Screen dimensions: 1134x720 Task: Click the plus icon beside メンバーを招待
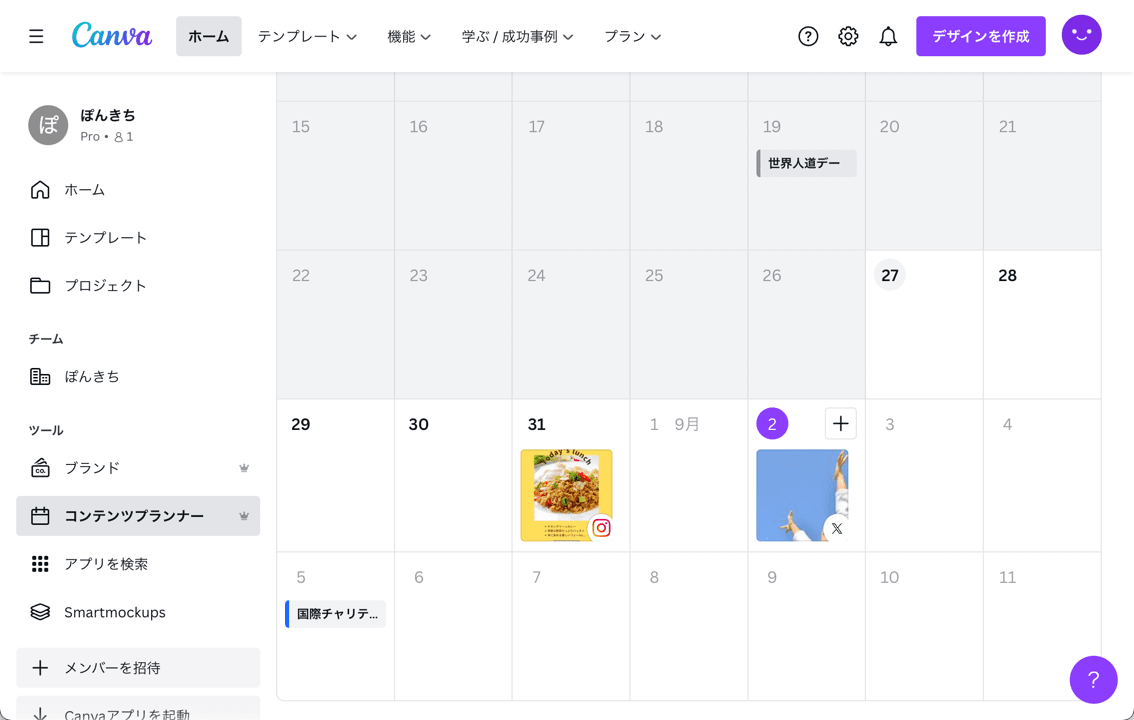(x=40, y=668)
